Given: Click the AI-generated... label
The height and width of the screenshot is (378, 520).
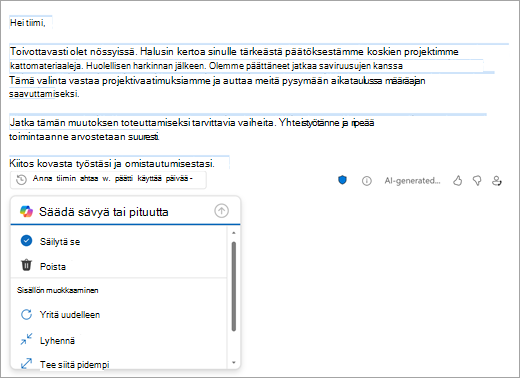Looking at the screenshot, I should point(412,181).
